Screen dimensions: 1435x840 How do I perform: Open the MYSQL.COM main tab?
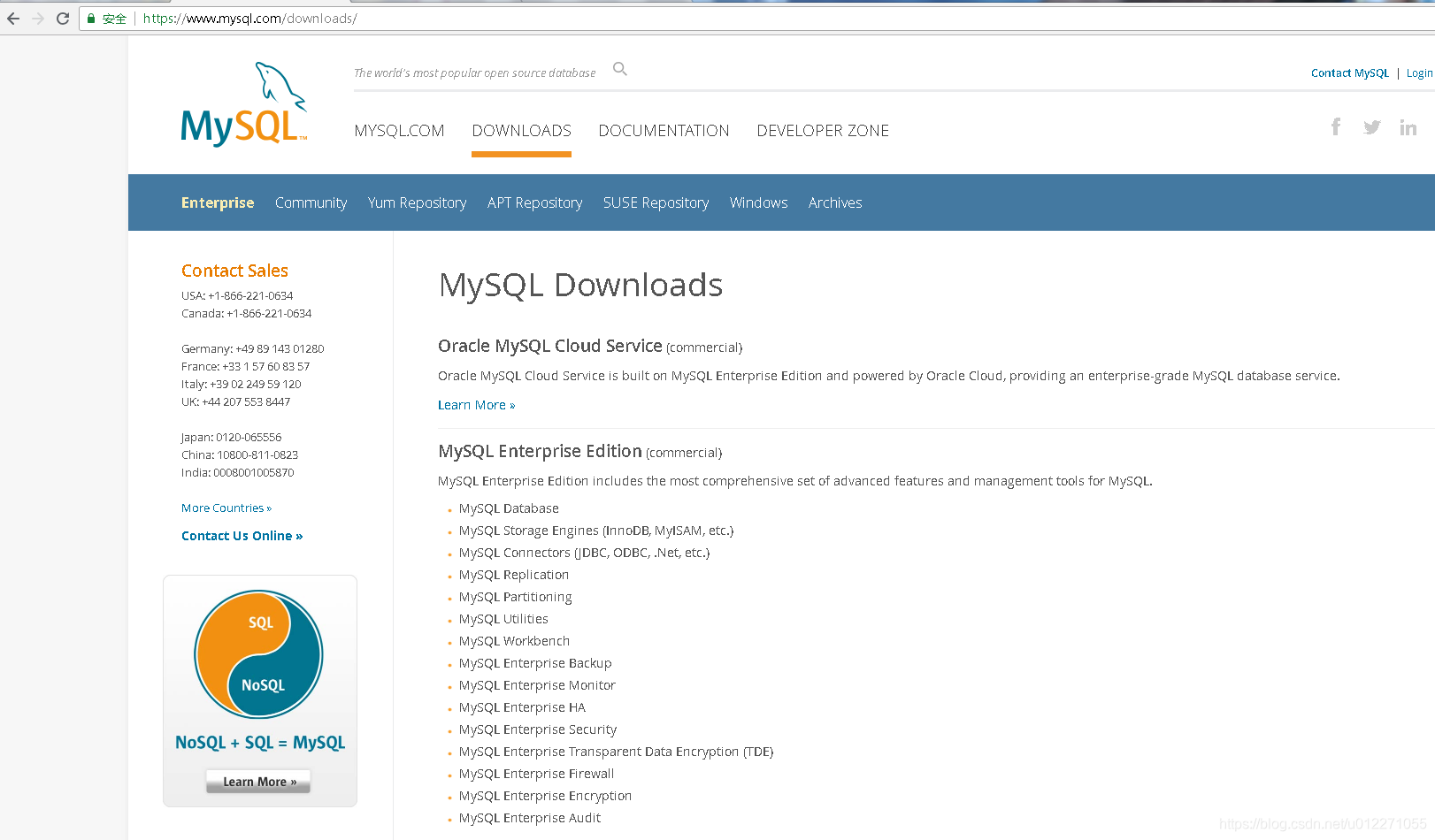[399, 131]
